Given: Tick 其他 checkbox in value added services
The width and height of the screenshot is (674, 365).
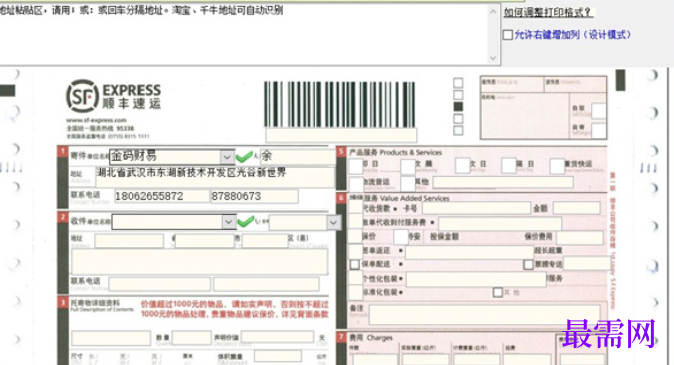Looking at the screenshot, I should 498,292.
